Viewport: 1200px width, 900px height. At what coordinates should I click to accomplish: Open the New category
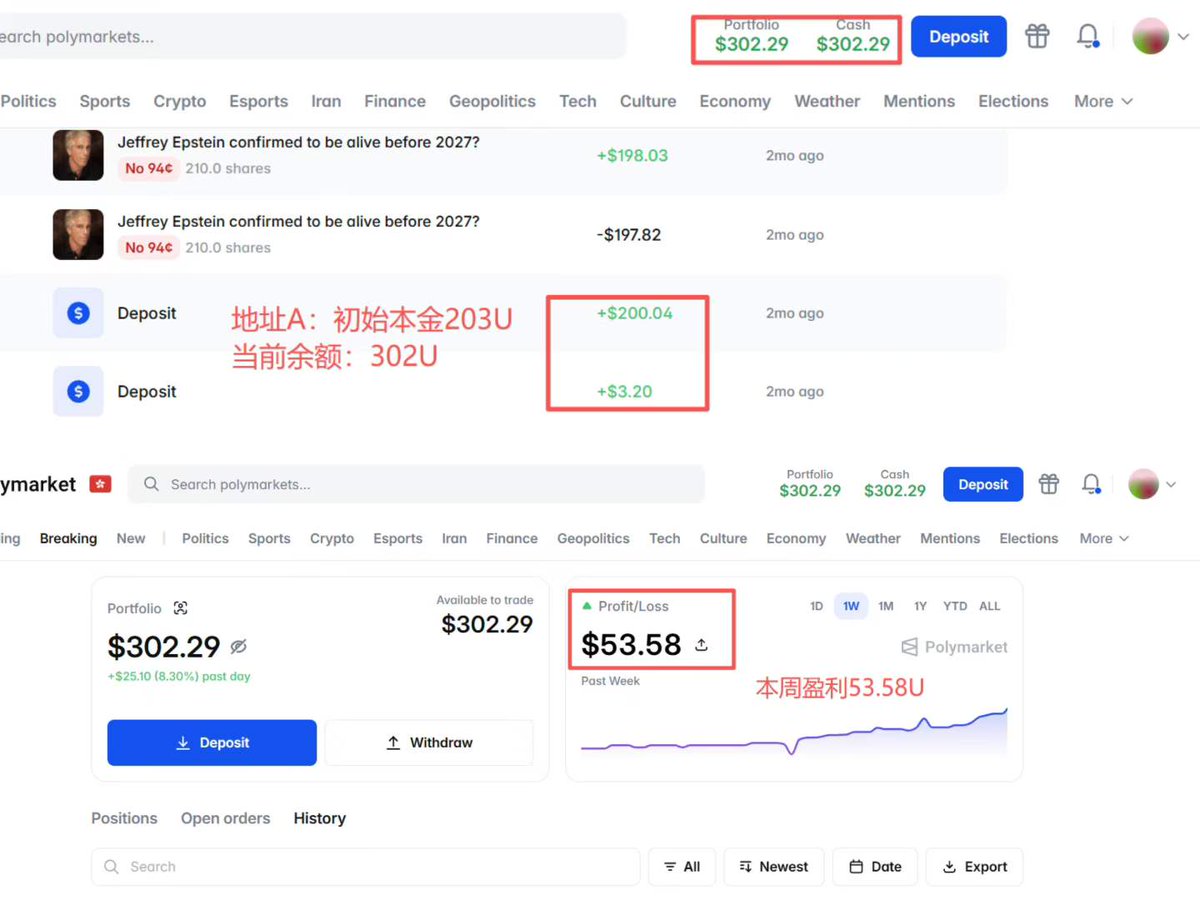[x=131, y=538]
